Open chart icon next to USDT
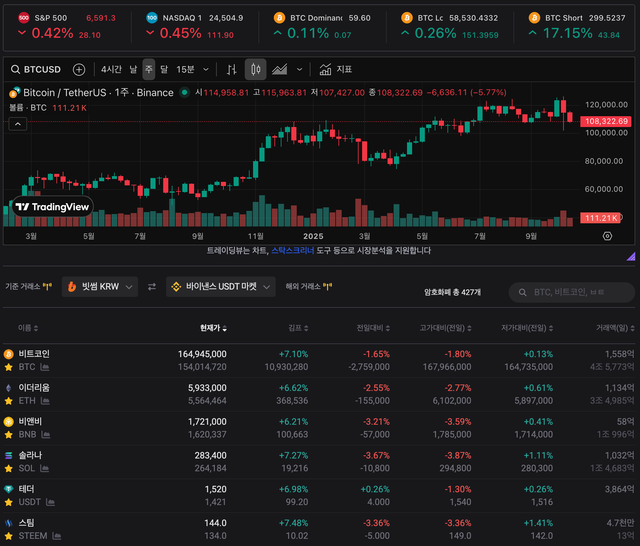The width and height of the screenshot is (640, 546). [50, 502]
